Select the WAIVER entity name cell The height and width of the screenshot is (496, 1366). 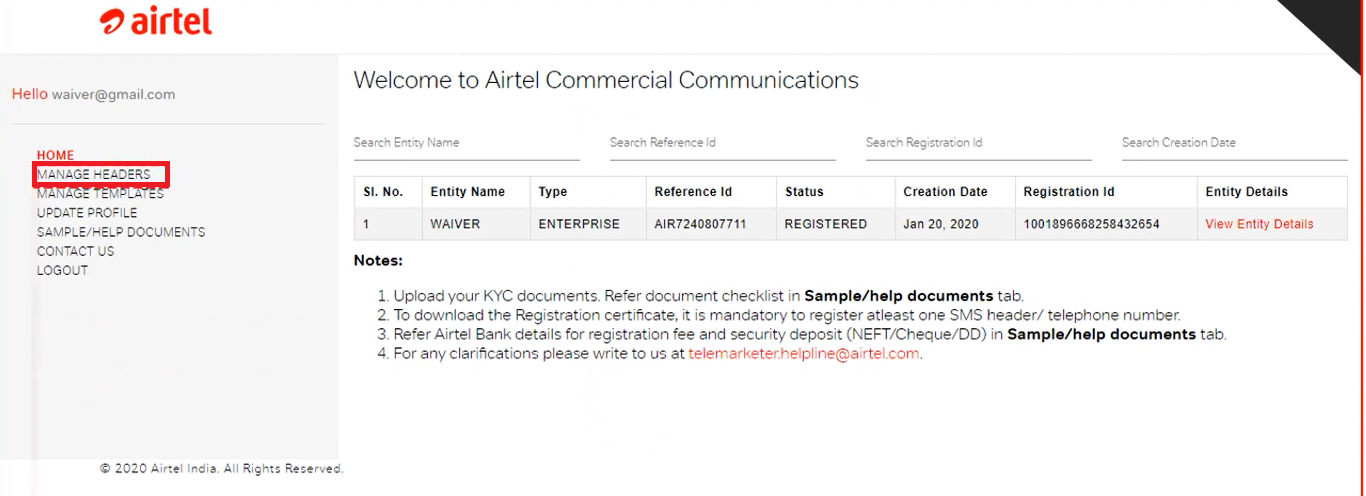tap(454, 224)
